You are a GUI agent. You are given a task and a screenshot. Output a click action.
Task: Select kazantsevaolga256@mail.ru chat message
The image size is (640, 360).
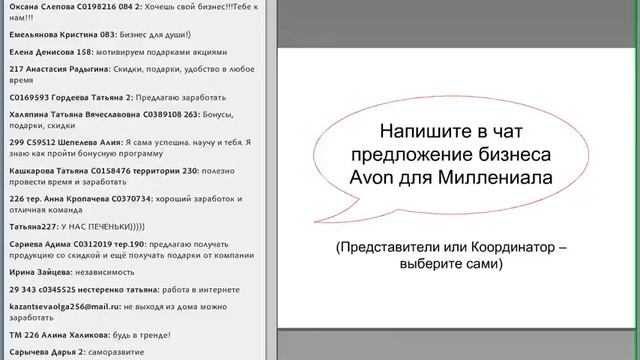(x=118, y=312)
